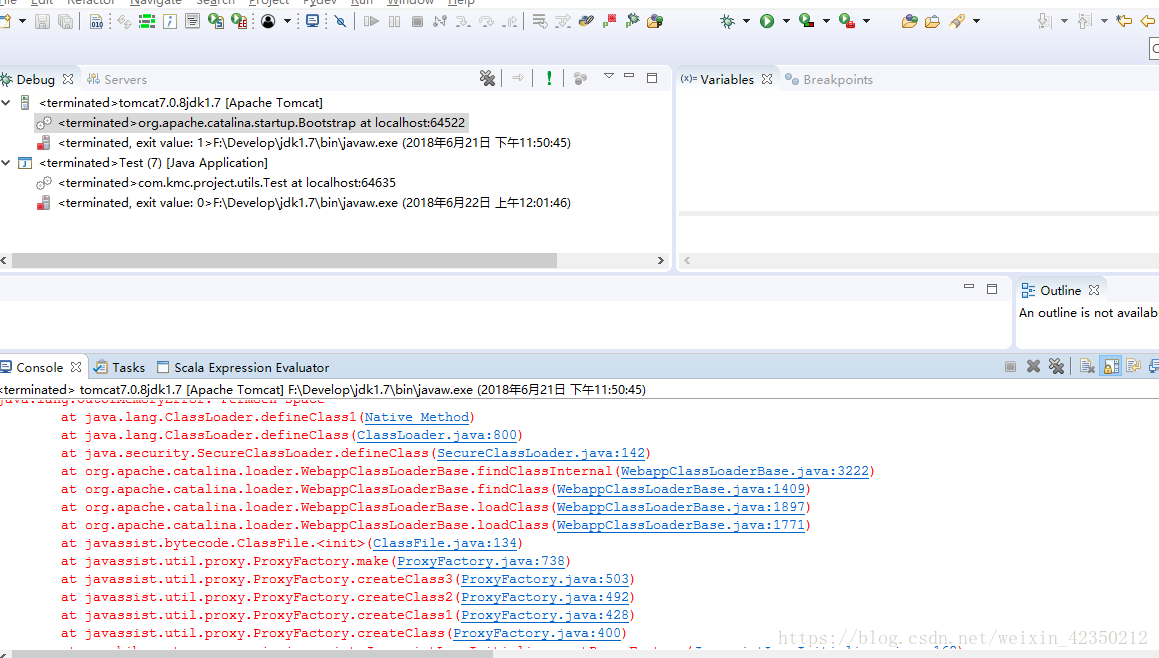The width and height of the screenshot is (1159, 658).
Task: Click the green Run play button
Action: coord(767,21)
